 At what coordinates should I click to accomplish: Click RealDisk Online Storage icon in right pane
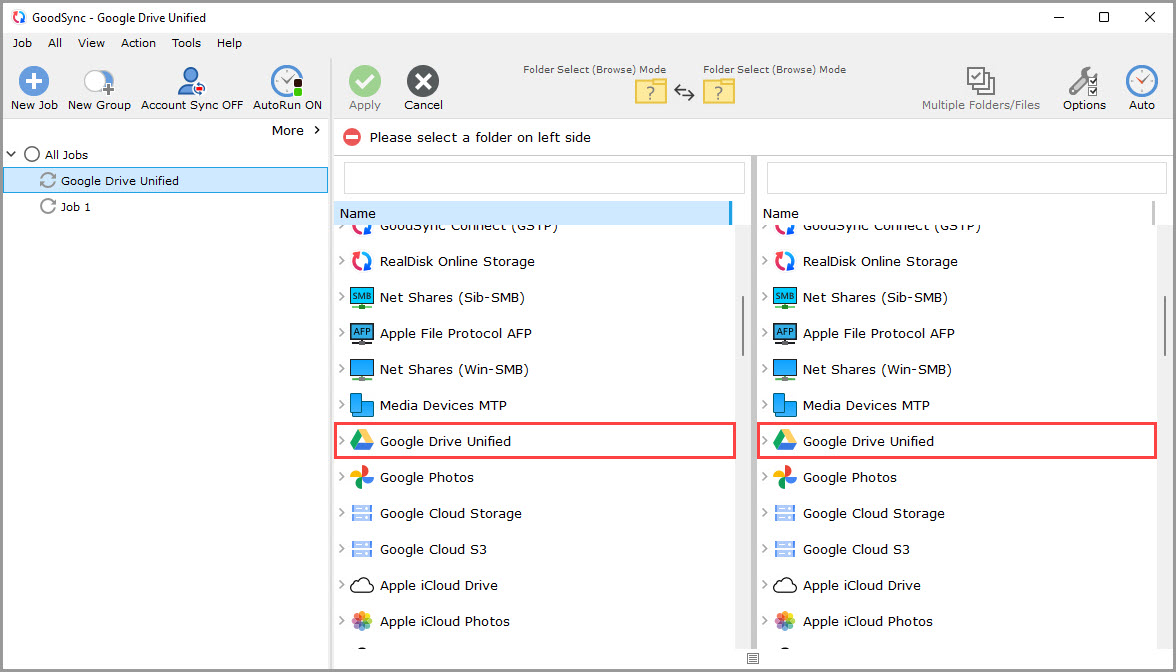coord(784,261)
